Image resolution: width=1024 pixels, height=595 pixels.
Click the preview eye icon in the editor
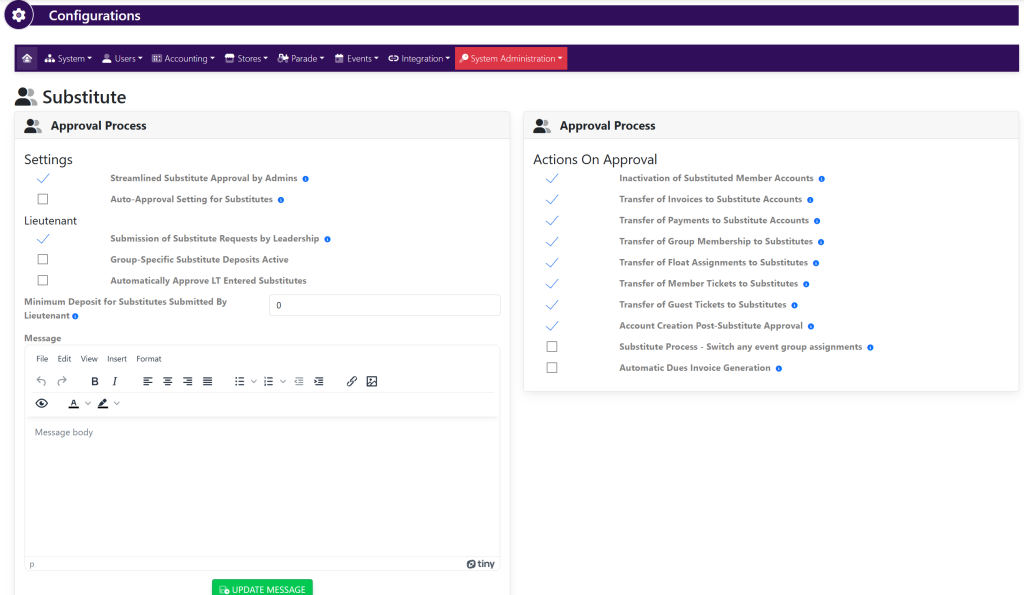click(x=42, y=404)
